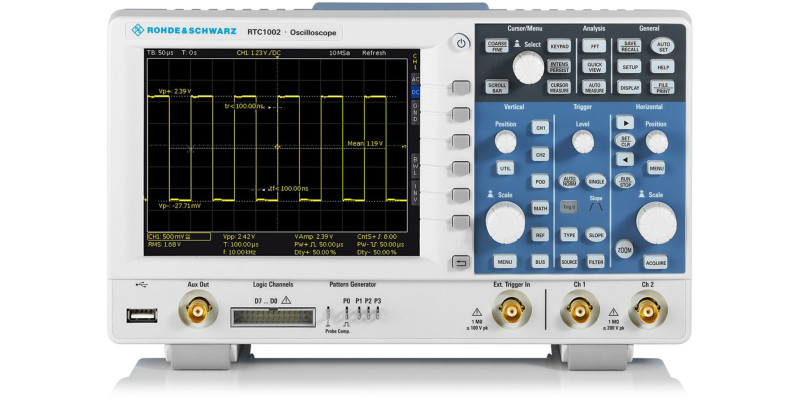Screen dimensions: 800x400
Task: Click the Ext. Trigger In BNC connector
Action: click(x=511, y=310)
